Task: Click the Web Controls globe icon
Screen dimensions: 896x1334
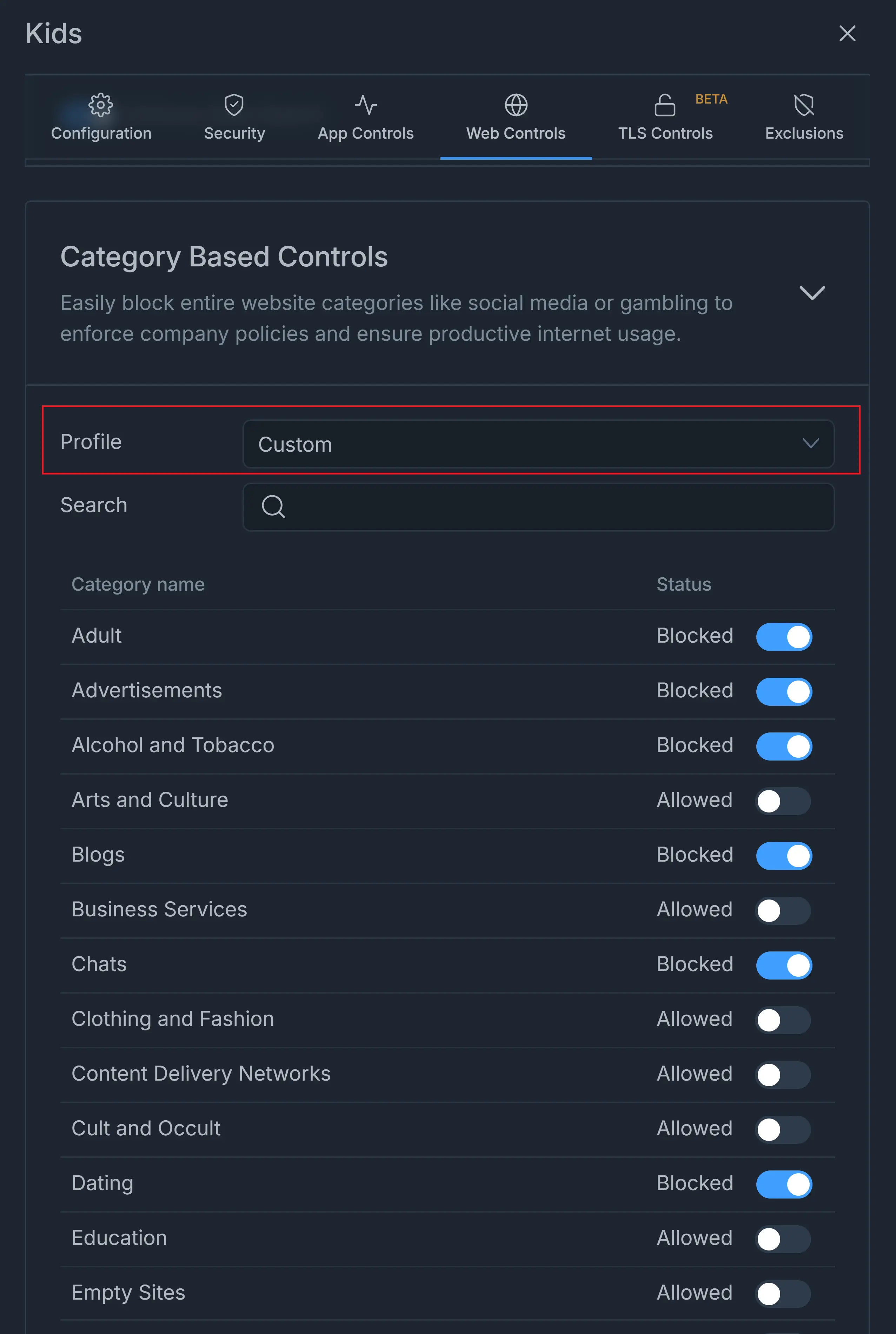Action: tap(516, 105)
